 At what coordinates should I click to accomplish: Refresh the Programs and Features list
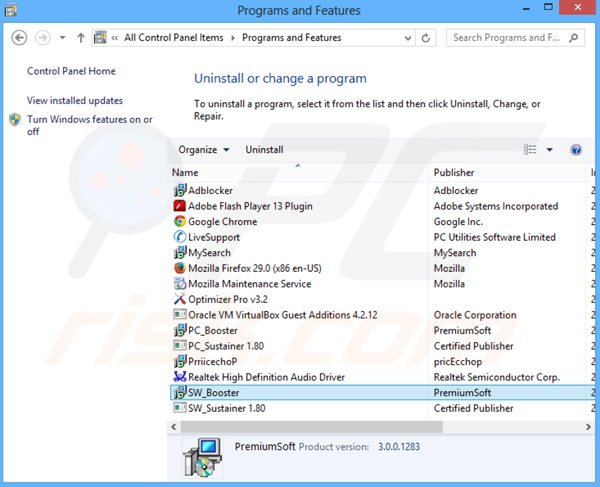(x=427, y=38)
